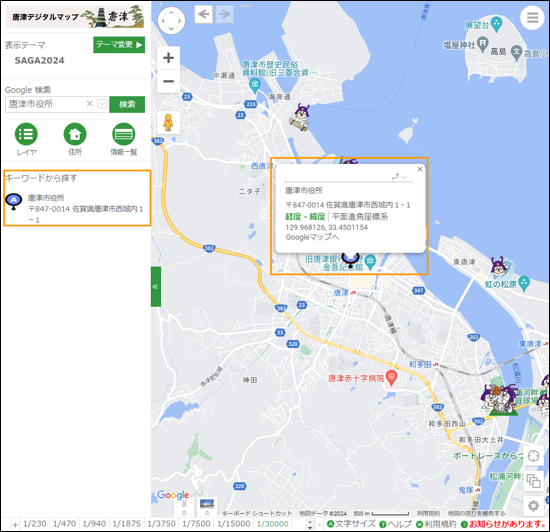The image size is (550, 532).
Task: Click the mascot character near 海岸通
Action: [x=300, y=118]
